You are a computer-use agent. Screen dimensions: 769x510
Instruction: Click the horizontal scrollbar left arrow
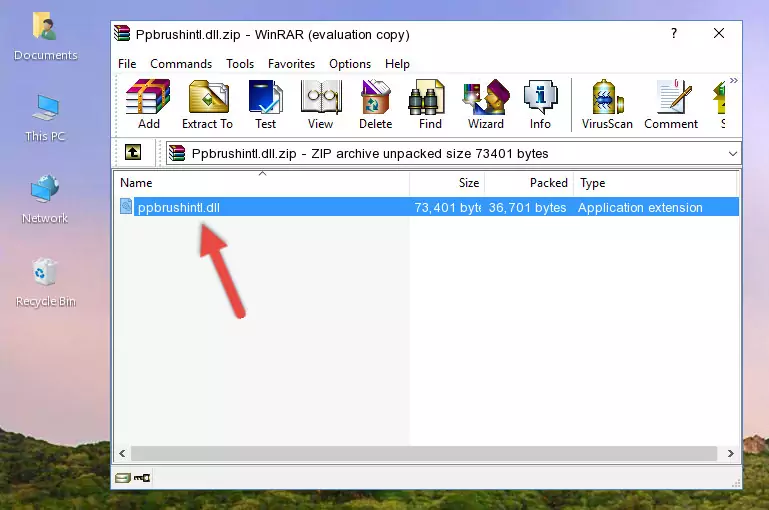[x=122, y=454]
